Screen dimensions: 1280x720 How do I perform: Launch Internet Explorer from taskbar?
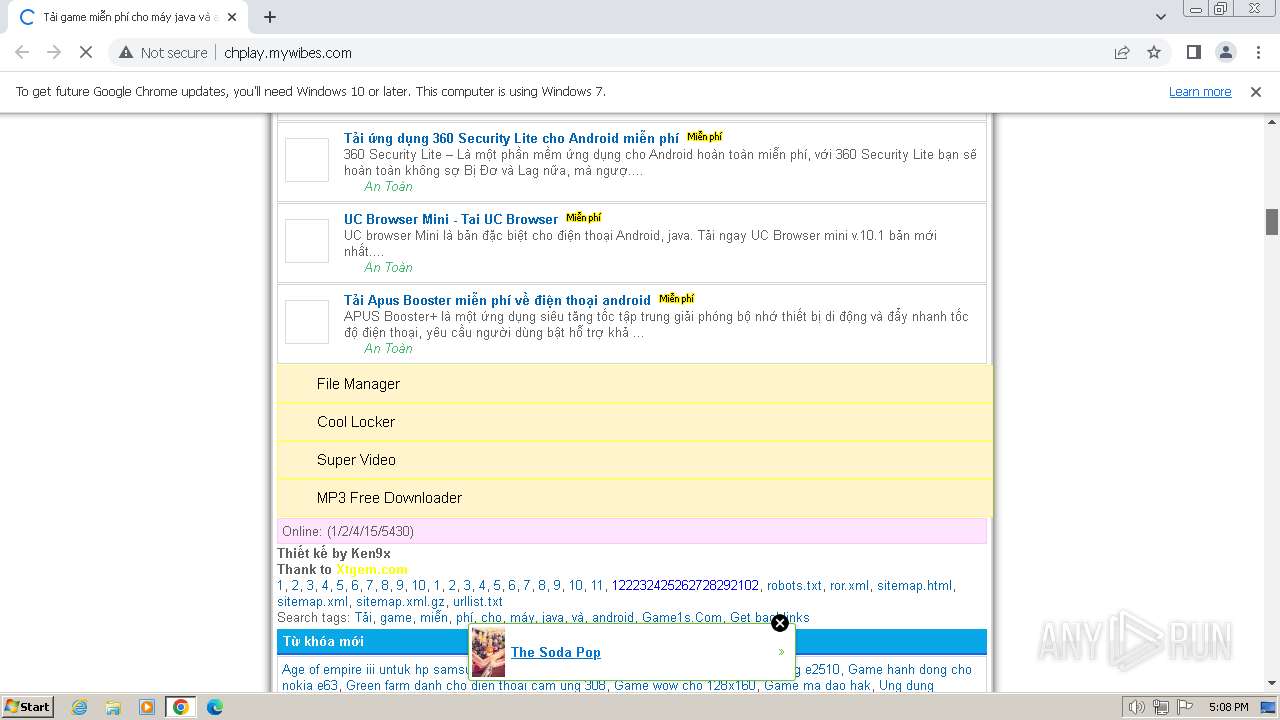point(79,707)
